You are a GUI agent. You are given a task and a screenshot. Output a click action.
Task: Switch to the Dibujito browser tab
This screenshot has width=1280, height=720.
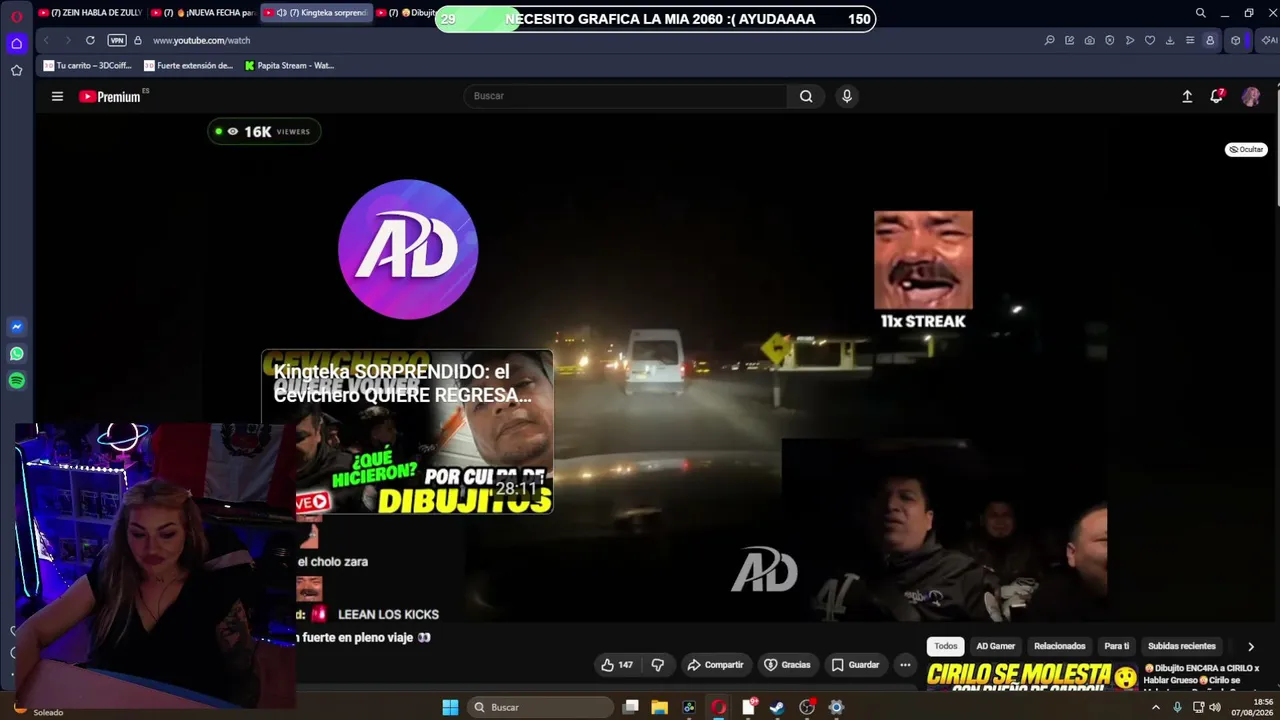tap(405, 13)
